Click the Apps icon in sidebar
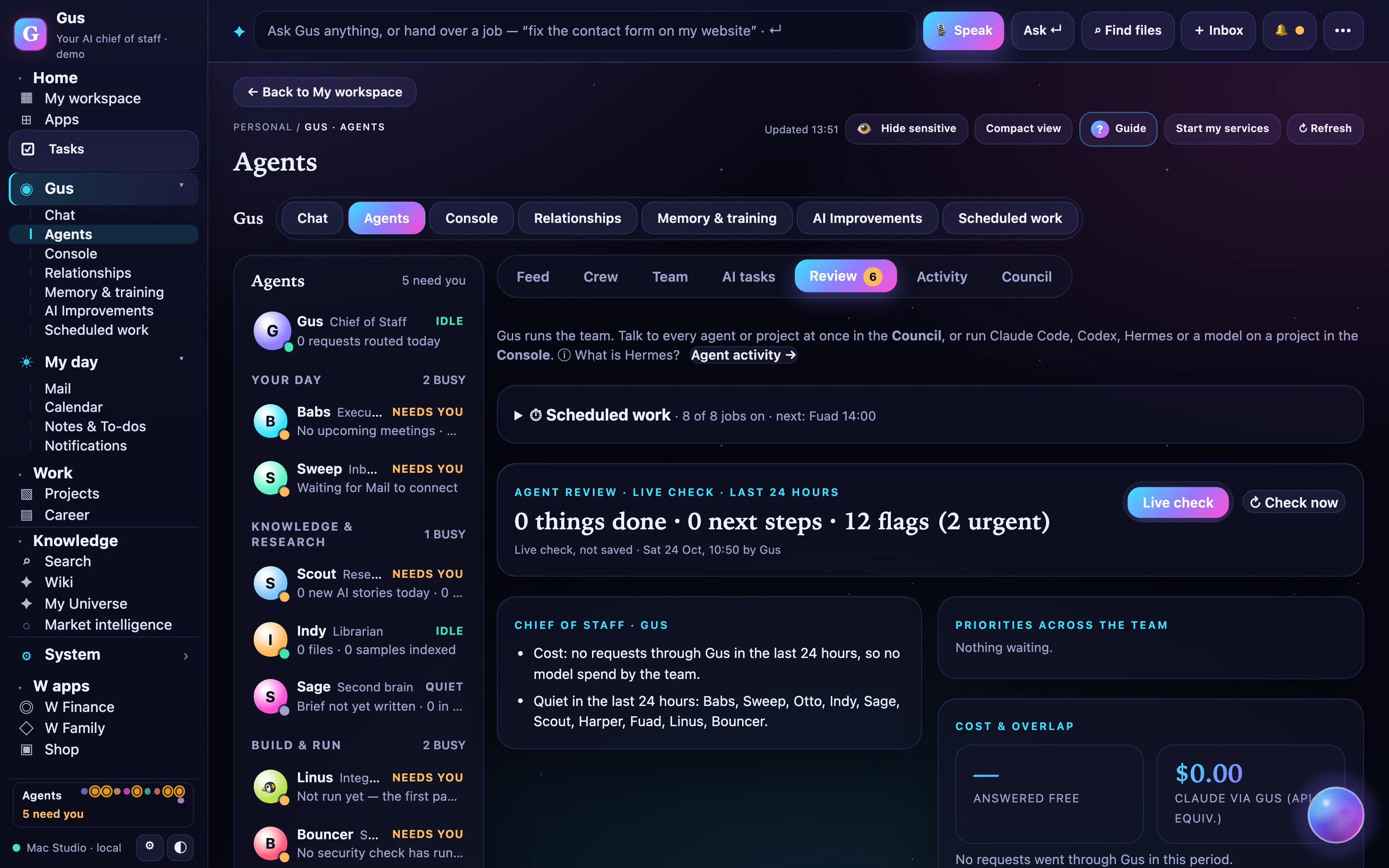The image size is (1389, 868). point(27,120)
